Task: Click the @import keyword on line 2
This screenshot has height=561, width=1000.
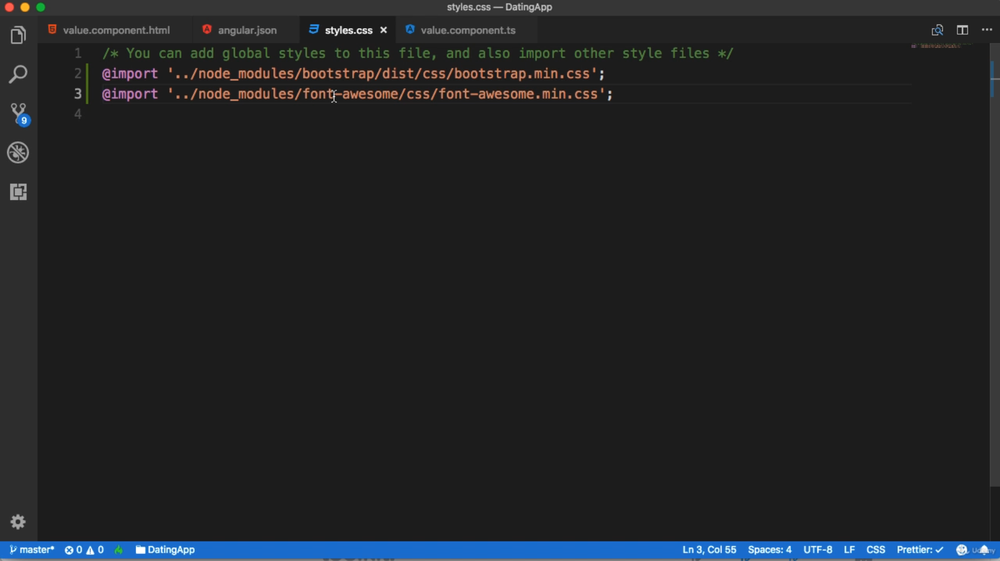Action: [x=129, y=74]
